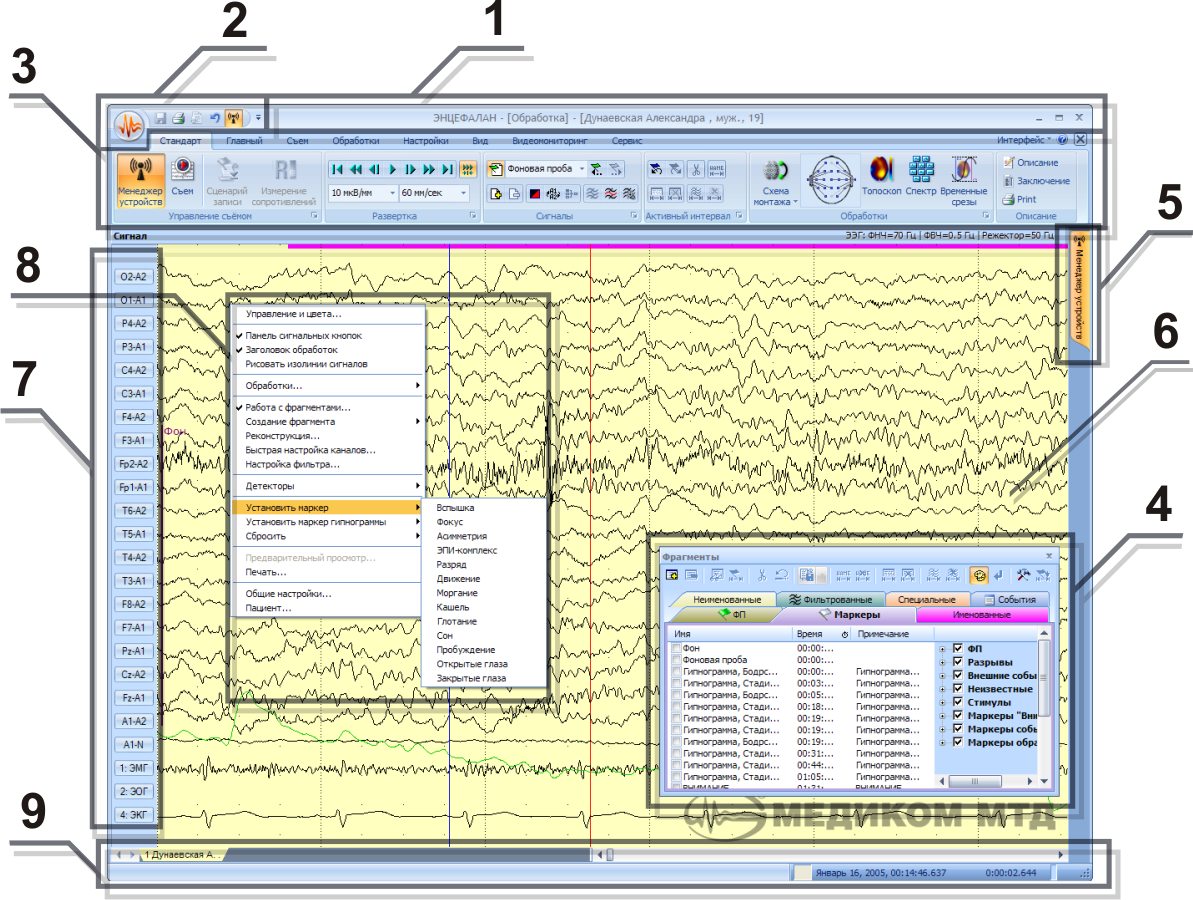Open the Создание фрагмента submenu
Viewport: 1193px width, 900px height.
(327, 421)
